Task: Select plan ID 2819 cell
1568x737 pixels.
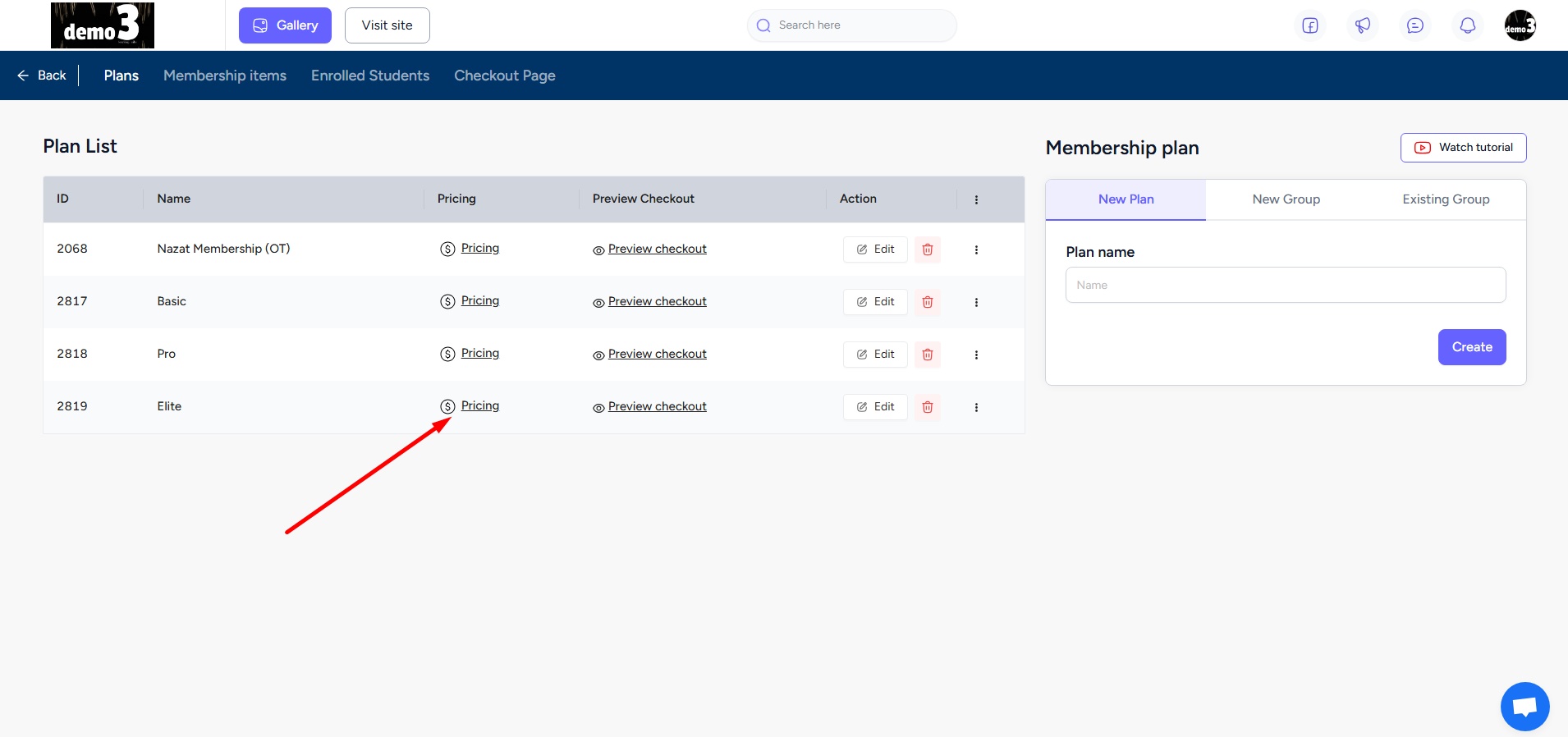Action: tap(72, 406)
